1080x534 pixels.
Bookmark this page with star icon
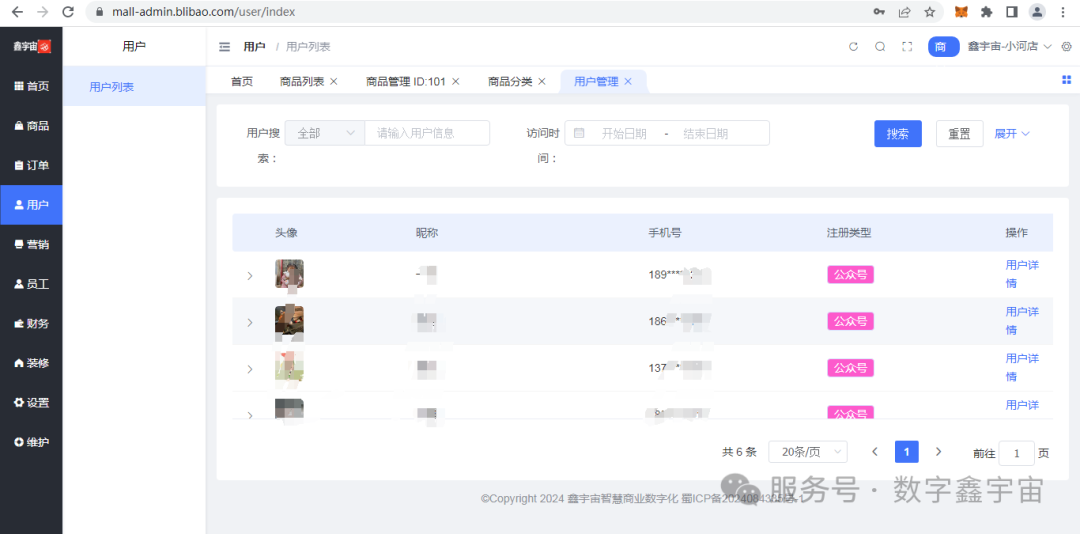[930, 12]
